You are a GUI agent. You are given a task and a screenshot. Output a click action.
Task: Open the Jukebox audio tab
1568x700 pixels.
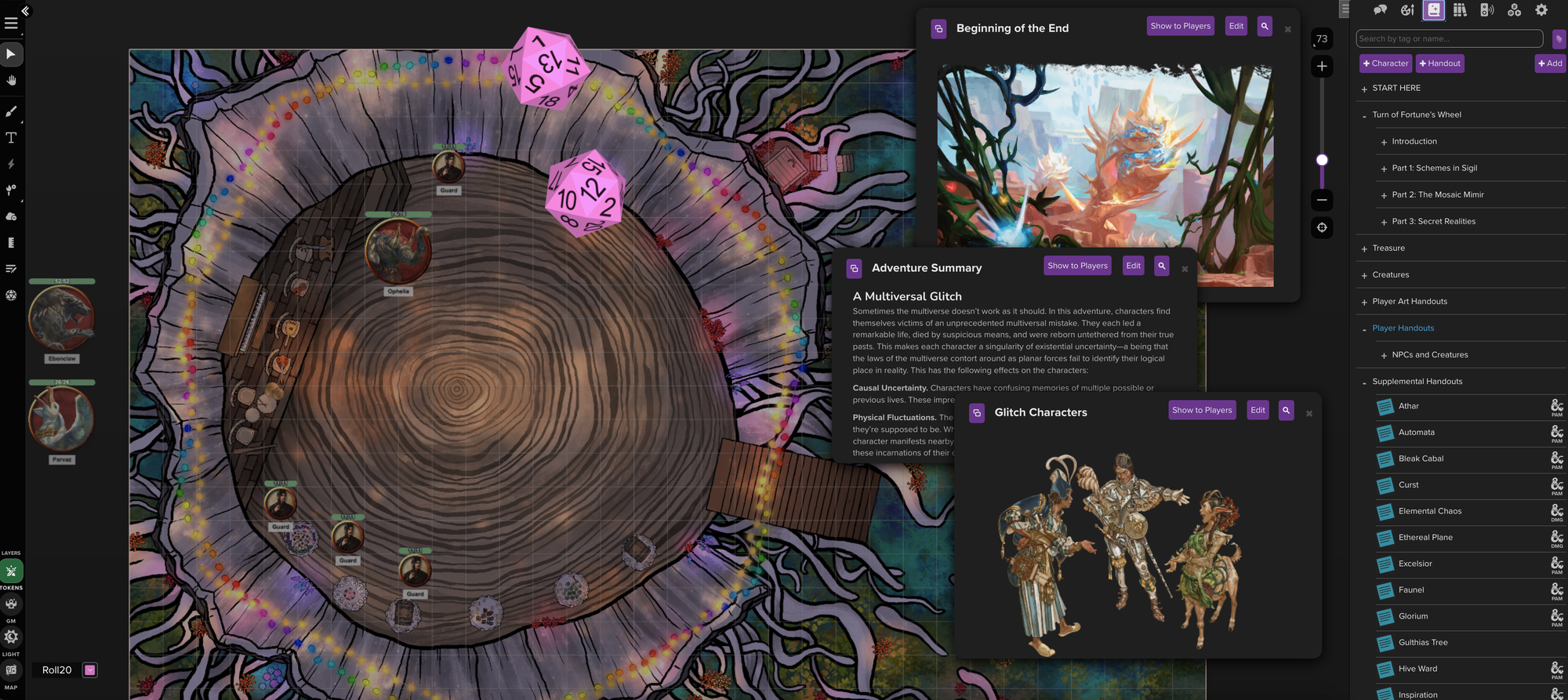point(1486,10)
